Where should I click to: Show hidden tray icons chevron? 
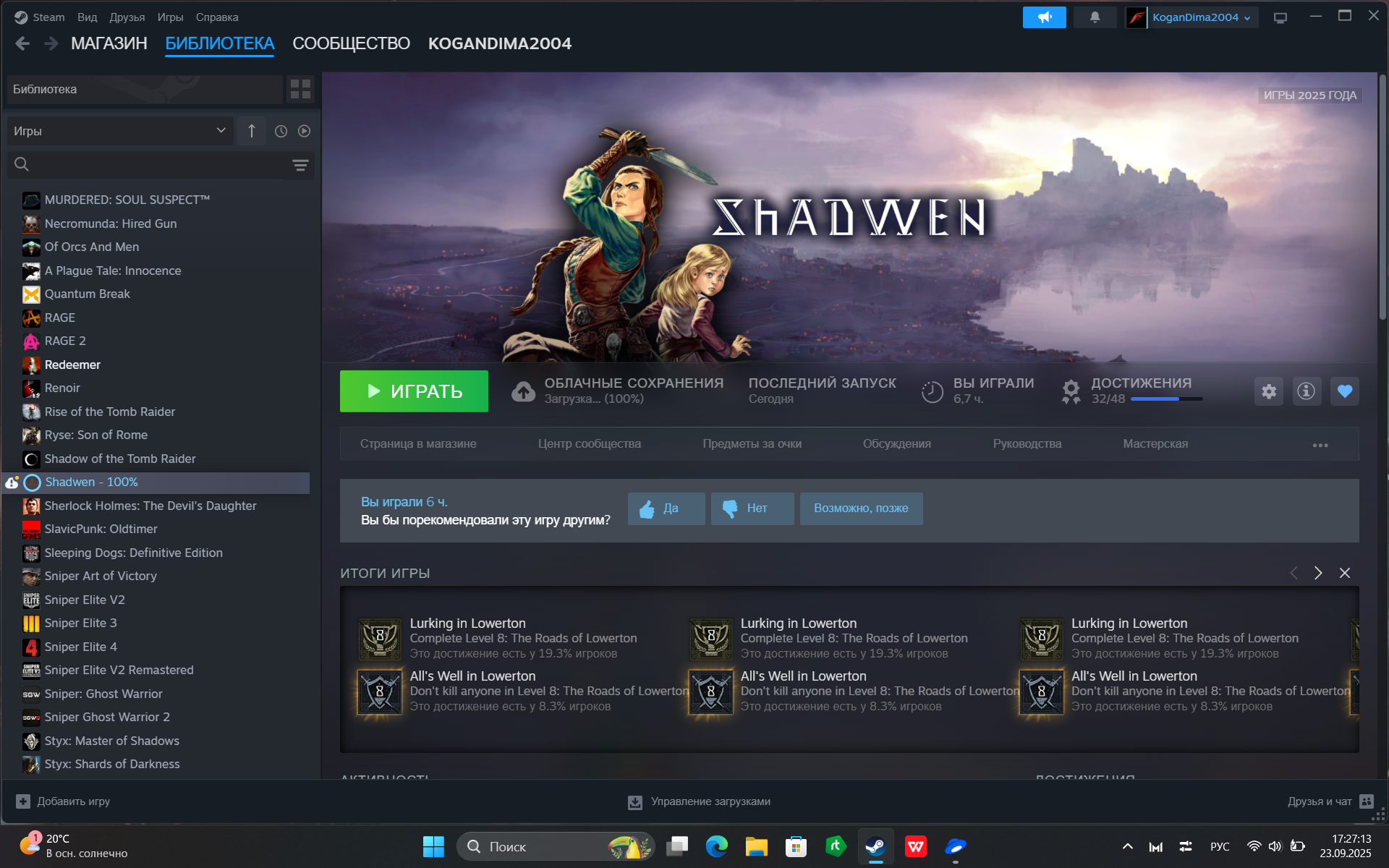[1127, 846]
